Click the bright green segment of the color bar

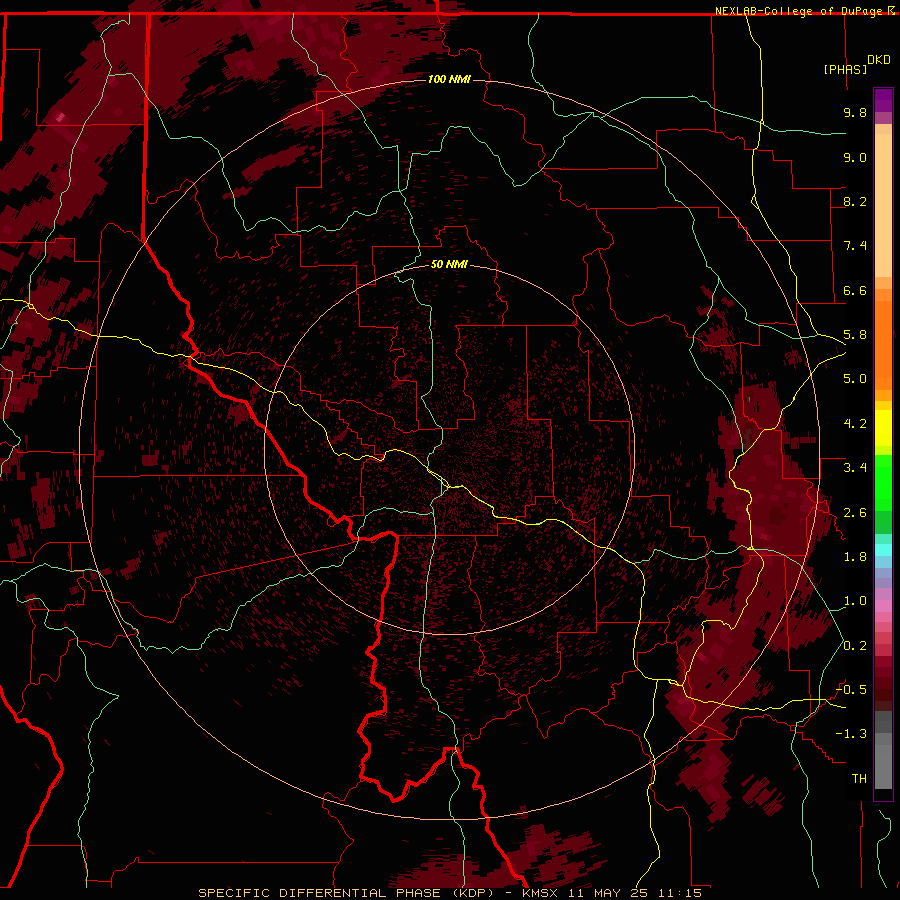tap(883, 484)
